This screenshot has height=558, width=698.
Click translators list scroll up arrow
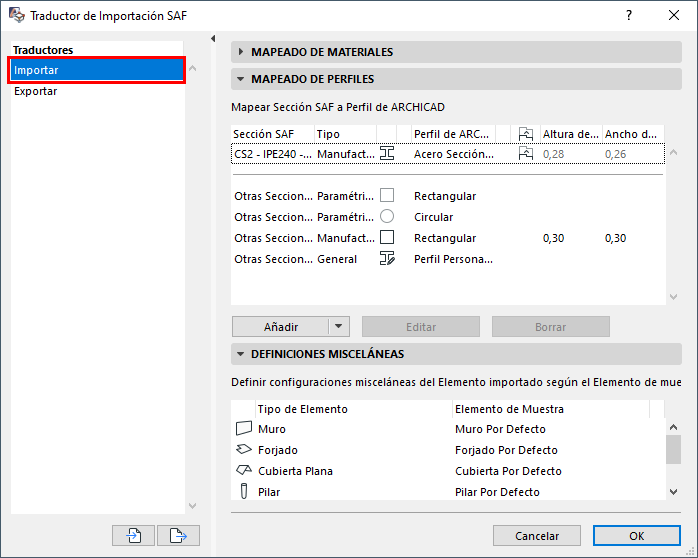pyautogui.click(x=193, y=69)
